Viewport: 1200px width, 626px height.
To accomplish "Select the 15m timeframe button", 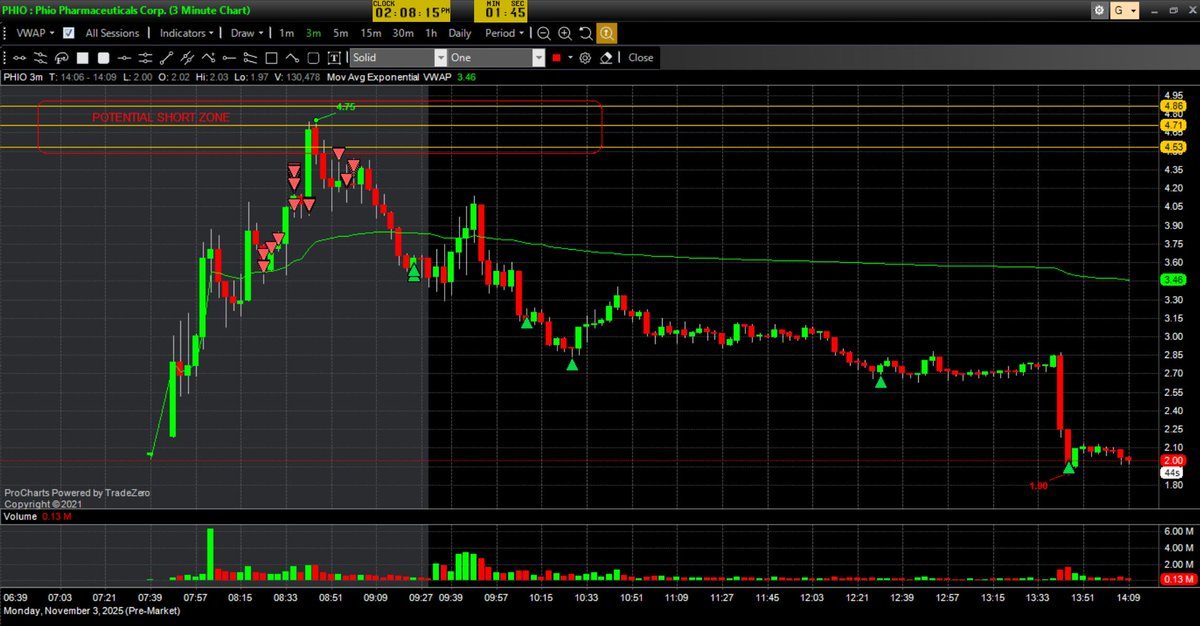I will [370, 33].
